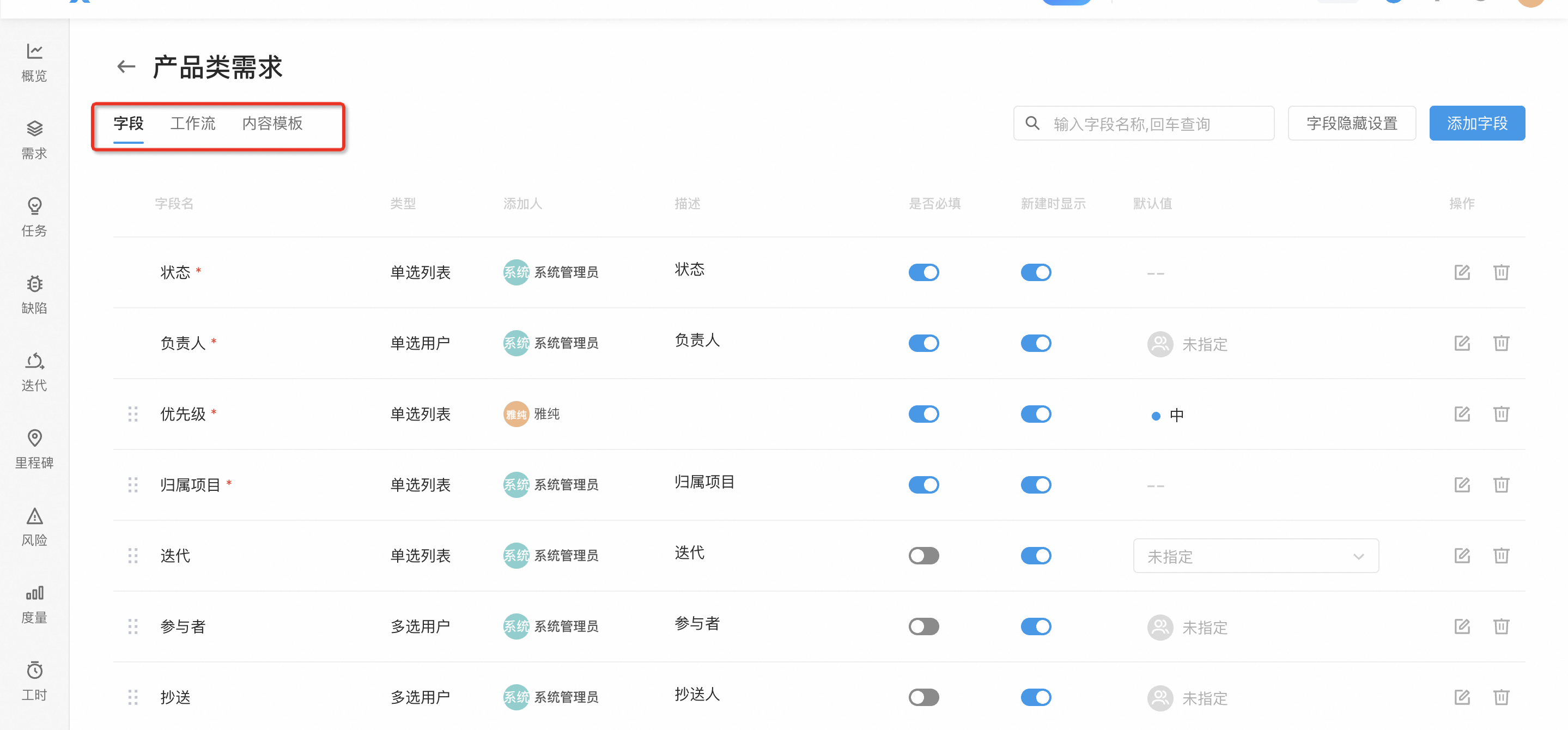The image size is (1568, 730).
Task: Edit the 参与者 field row
Action: pos(1462,626)
